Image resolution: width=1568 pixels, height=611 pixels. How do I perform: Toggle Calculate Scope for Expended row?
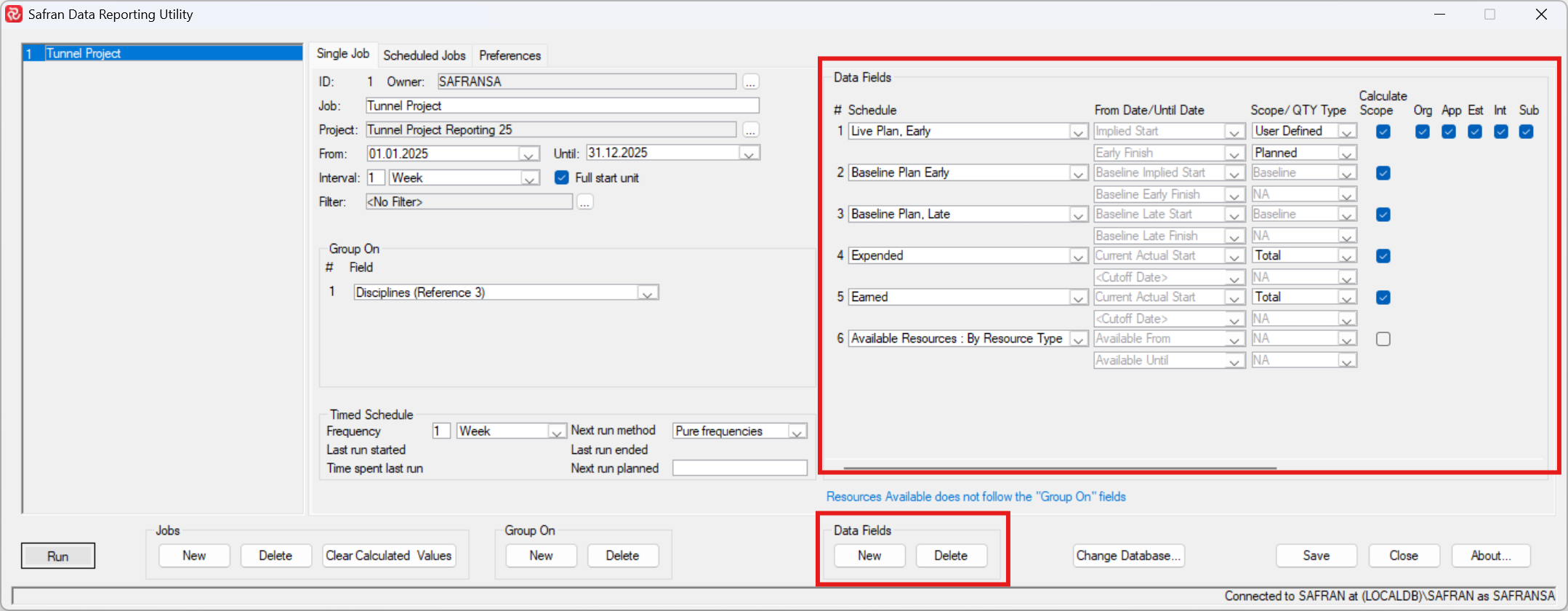point(1383,256)
